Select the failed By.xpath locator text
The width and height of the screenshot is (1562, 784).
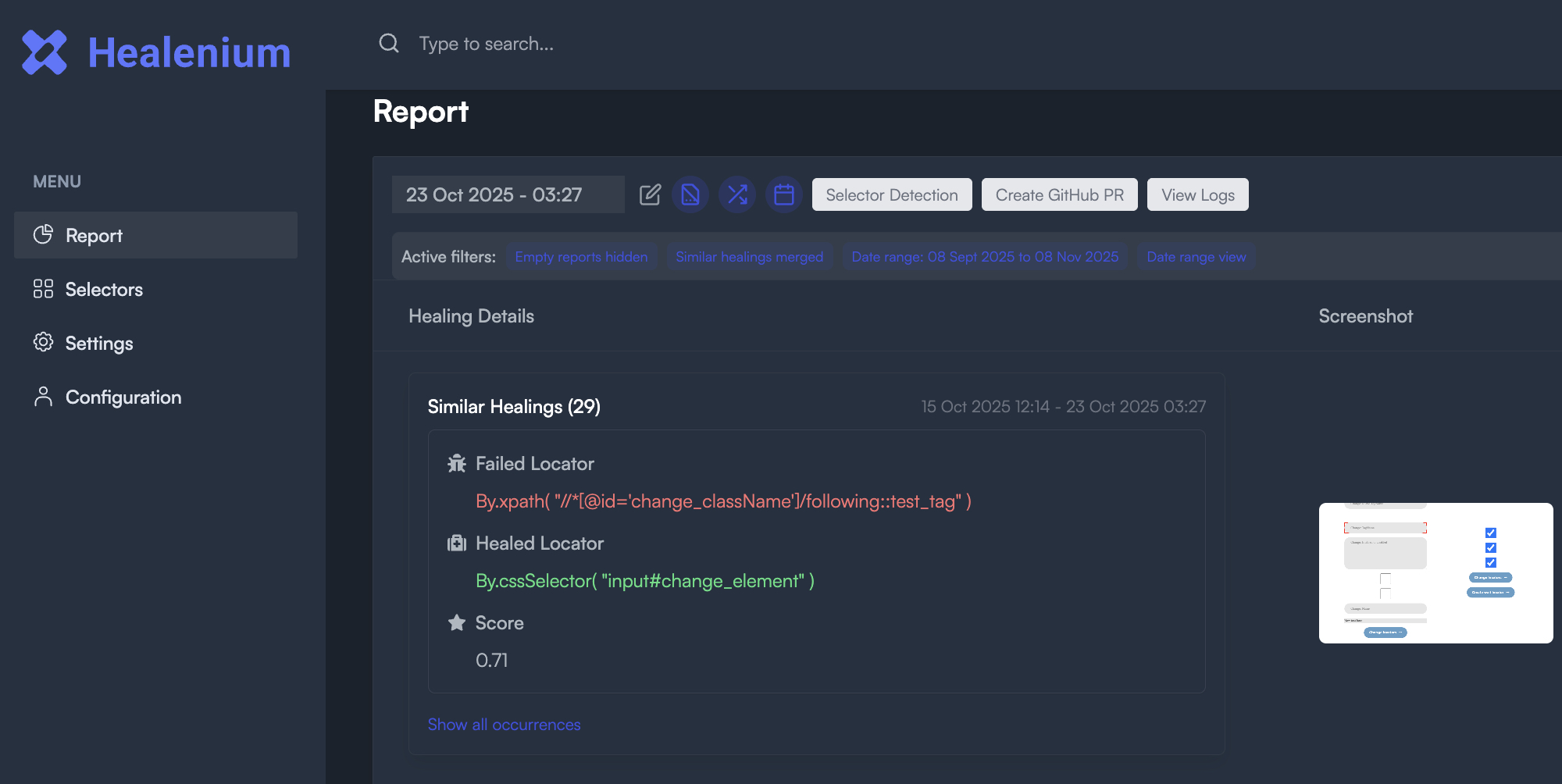[723, 501]
